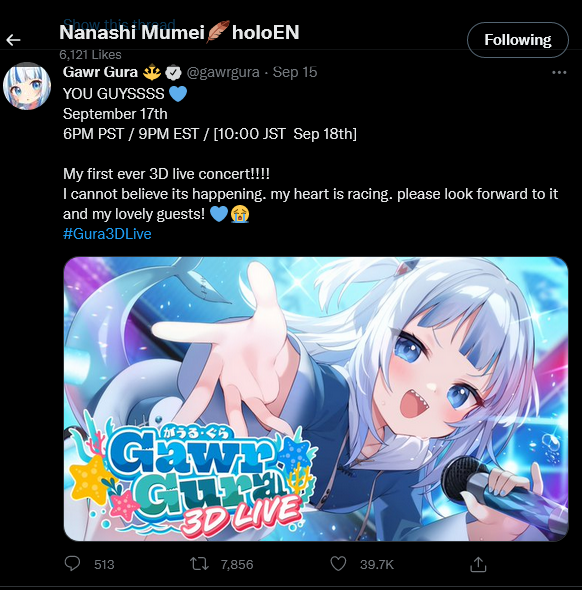Image resolution: width=582 pixels, height=590 pixels.
Task: Go back using the left arrow
Action: (x=13, y=40)
